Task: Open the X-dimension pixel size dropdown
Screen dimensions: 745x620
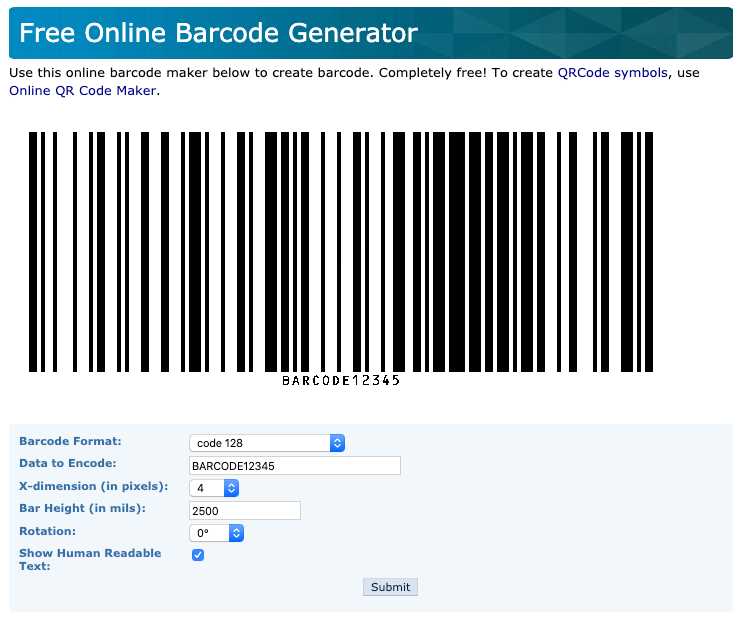Action: 214,488
